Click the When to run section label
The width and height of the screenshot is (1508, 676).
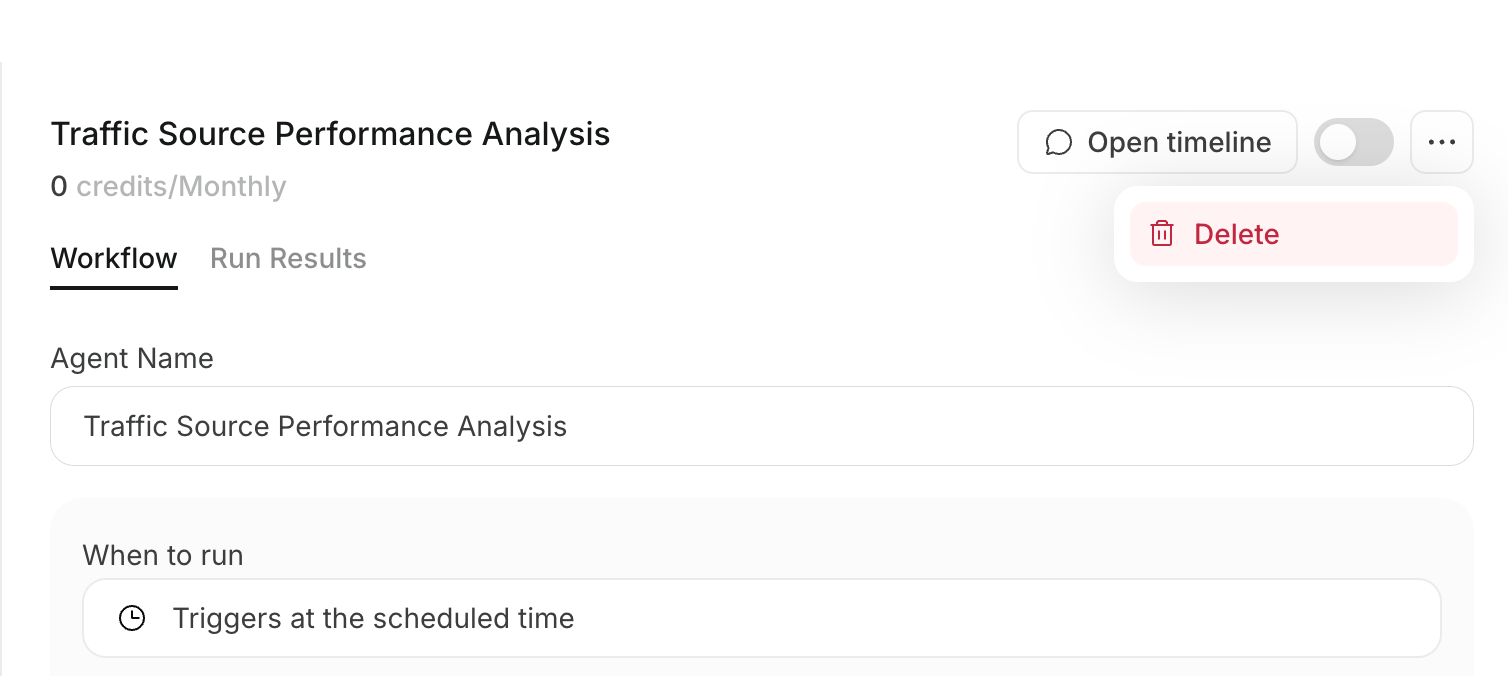(x=163, y=555)
